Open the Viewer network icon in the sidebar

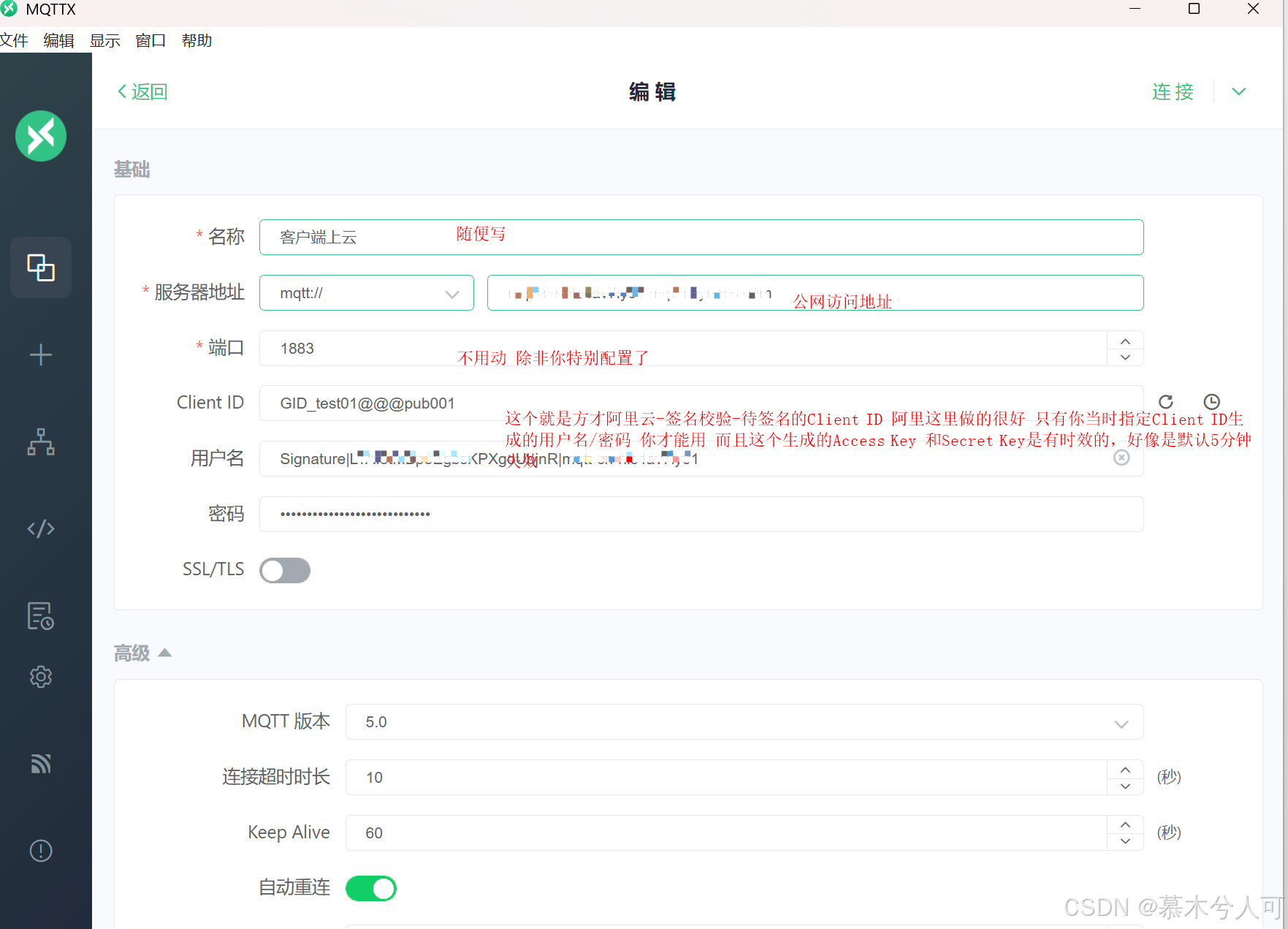[41, 442]
